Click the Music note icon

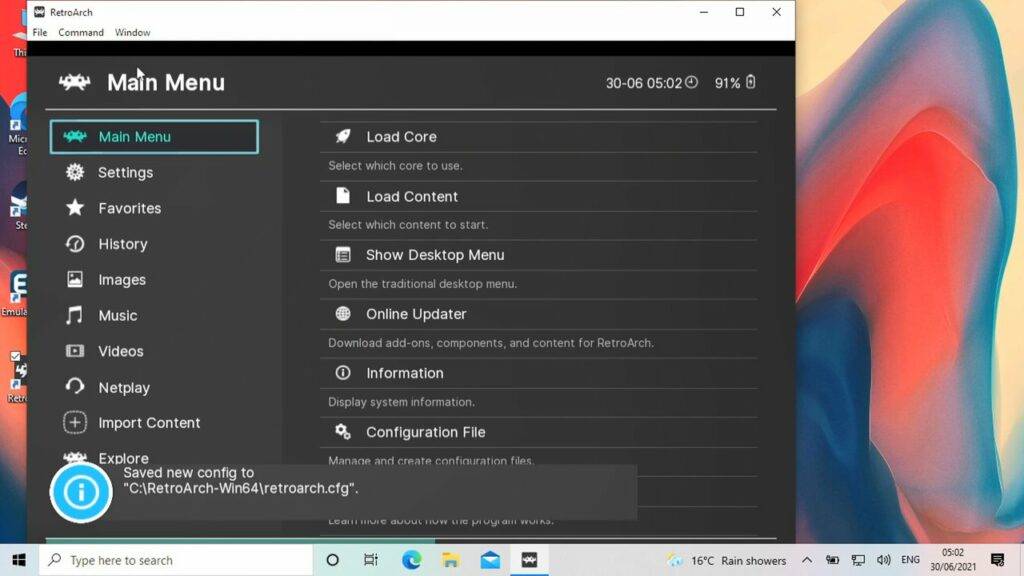(x=74, y=315)
